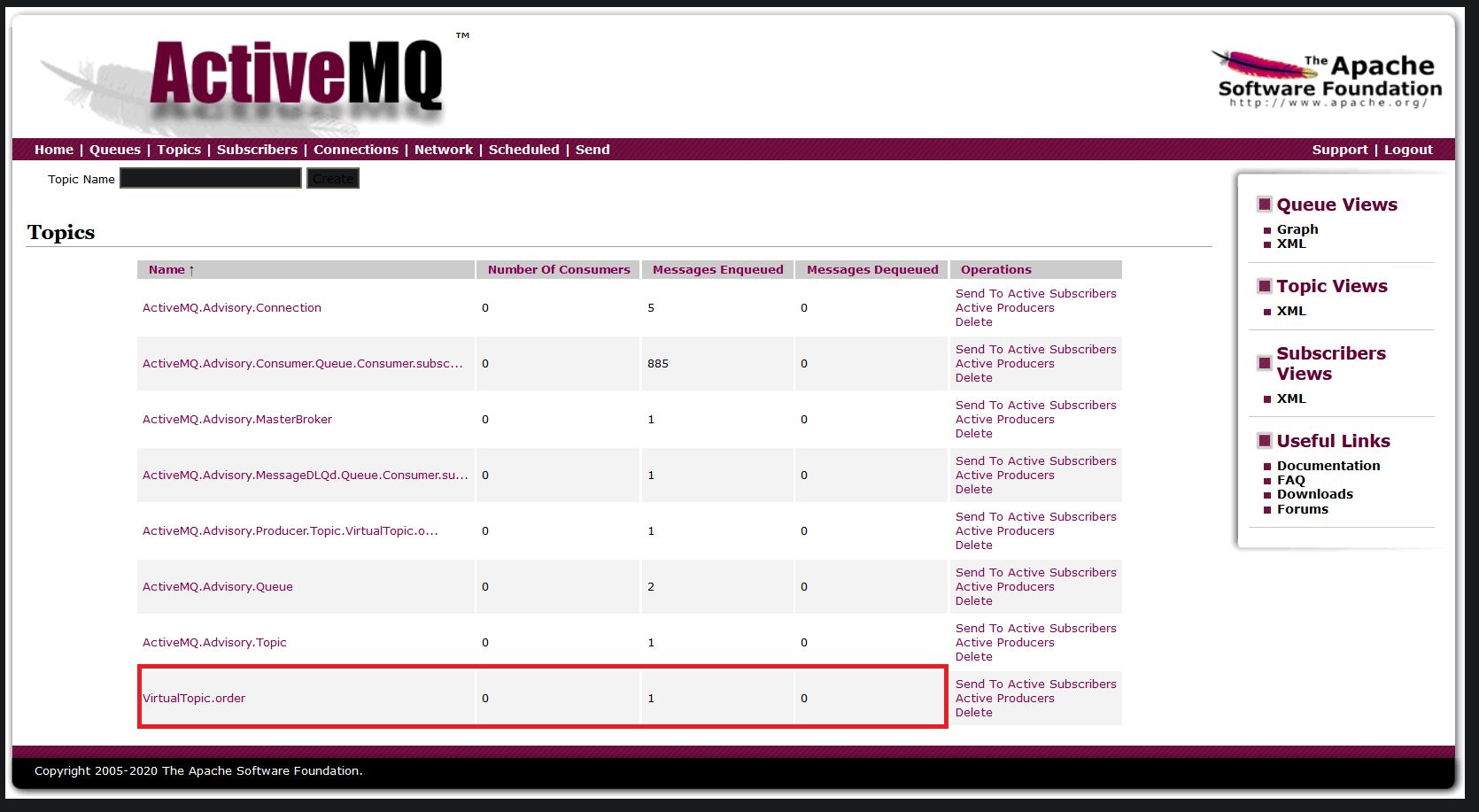Open the Downloads link
The image size is (1479, 812).
[1315, 494]
